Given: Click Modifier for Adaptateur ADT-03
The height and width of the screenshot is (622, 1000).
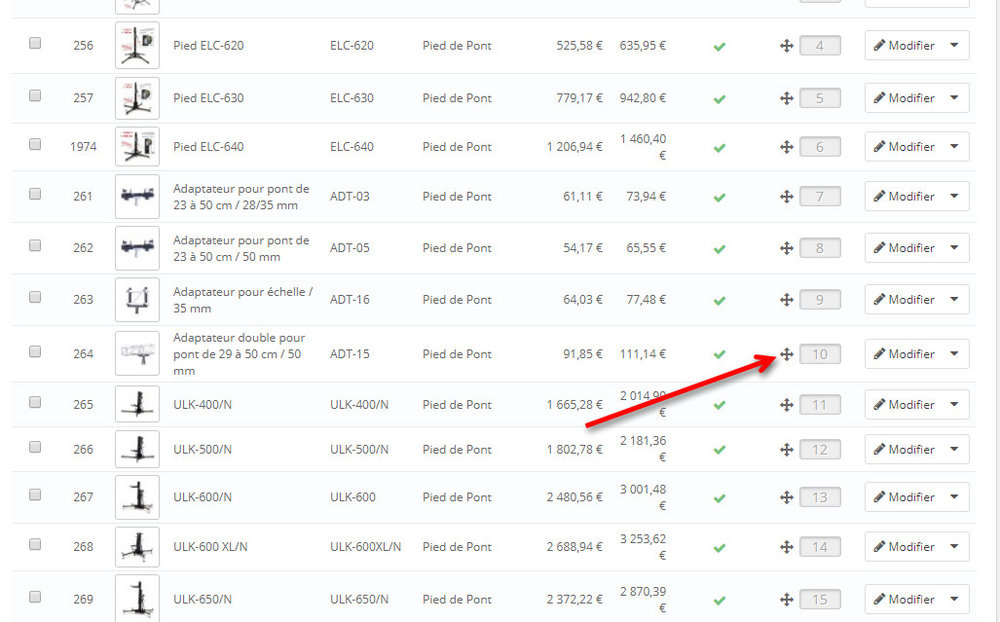Looking at the screenshot, I should point(904,196).
